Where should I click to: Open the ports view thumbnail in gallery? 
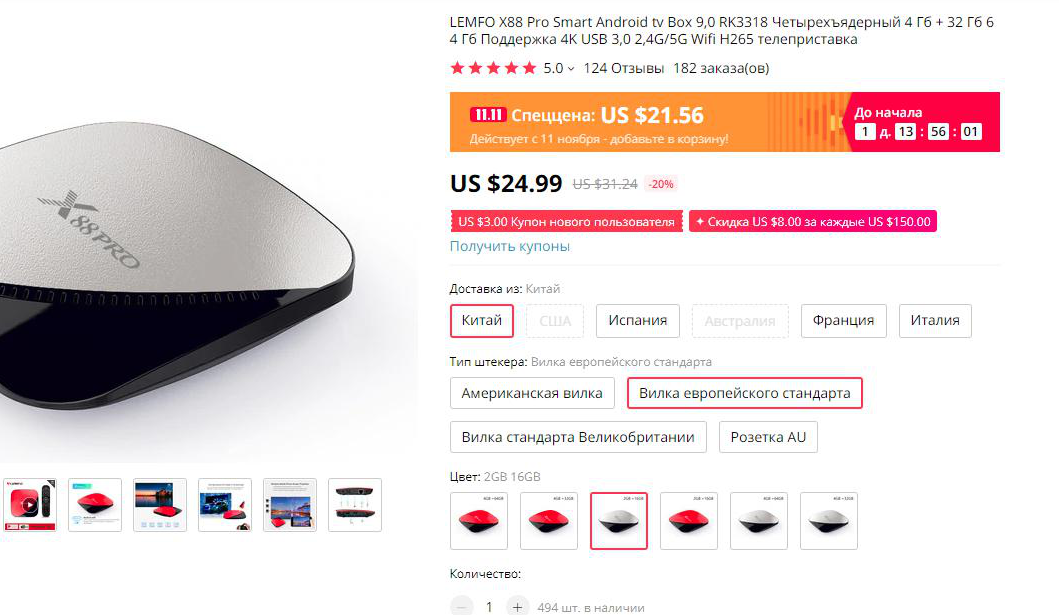coord(355,505)
